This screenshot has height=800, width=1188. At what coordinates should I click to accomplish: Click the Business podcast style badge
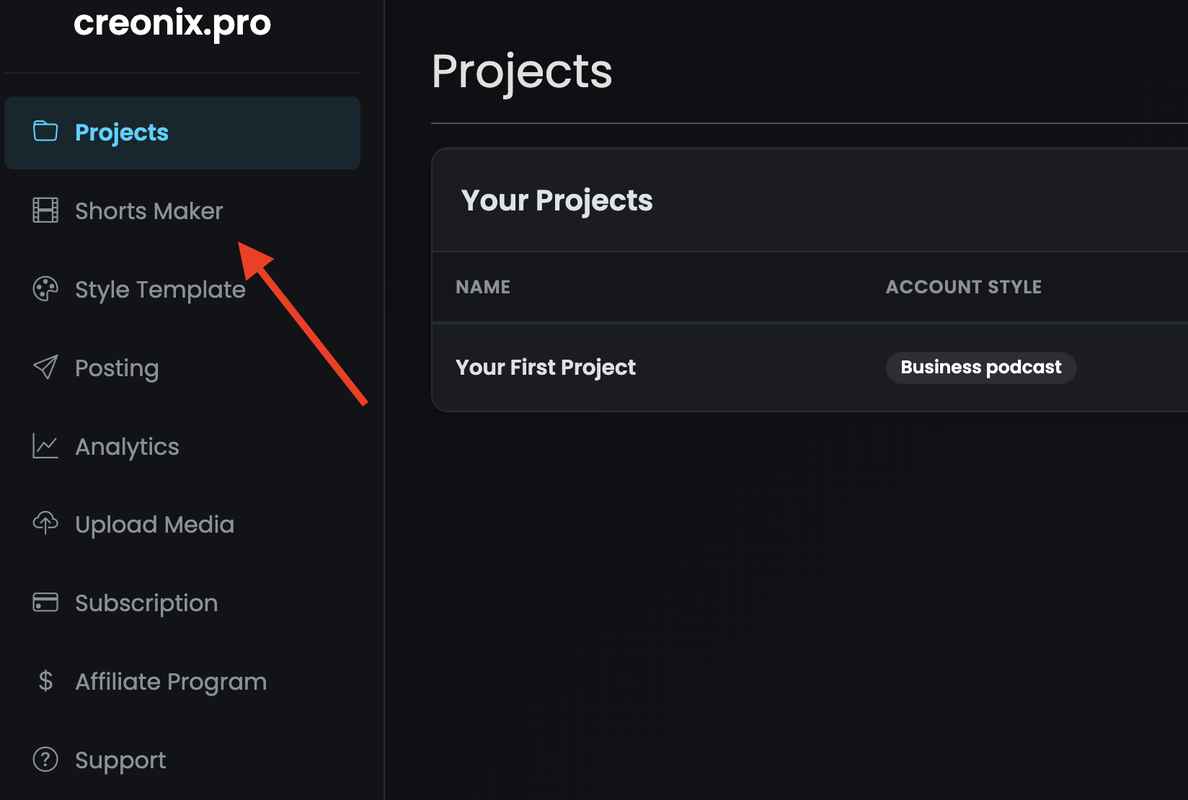980,367
